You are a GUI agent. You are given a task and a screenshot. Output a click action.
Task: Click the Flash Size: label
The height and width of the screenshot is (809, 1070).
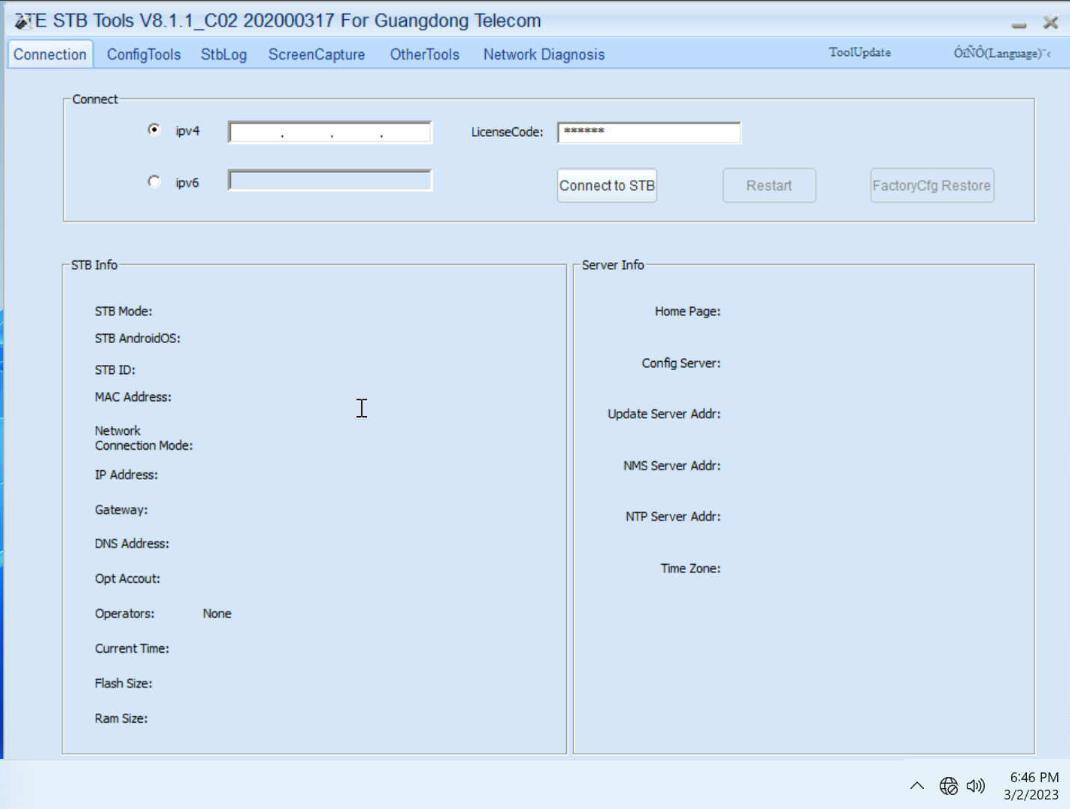pyautogui.click(x=124, y=683)
